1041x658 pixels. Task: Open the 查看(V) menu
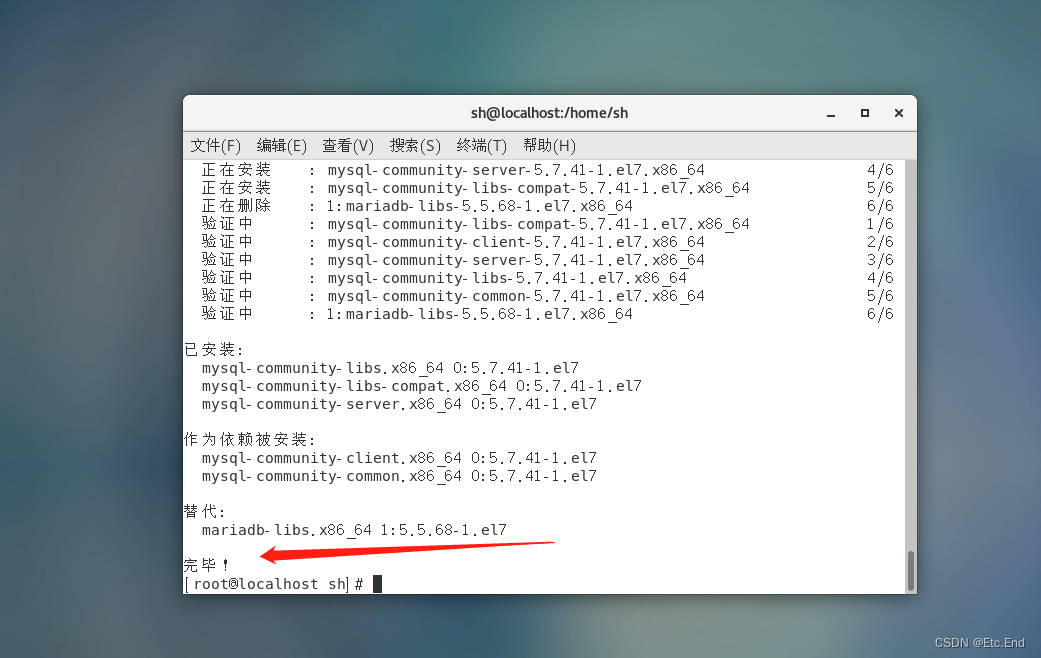348,145
